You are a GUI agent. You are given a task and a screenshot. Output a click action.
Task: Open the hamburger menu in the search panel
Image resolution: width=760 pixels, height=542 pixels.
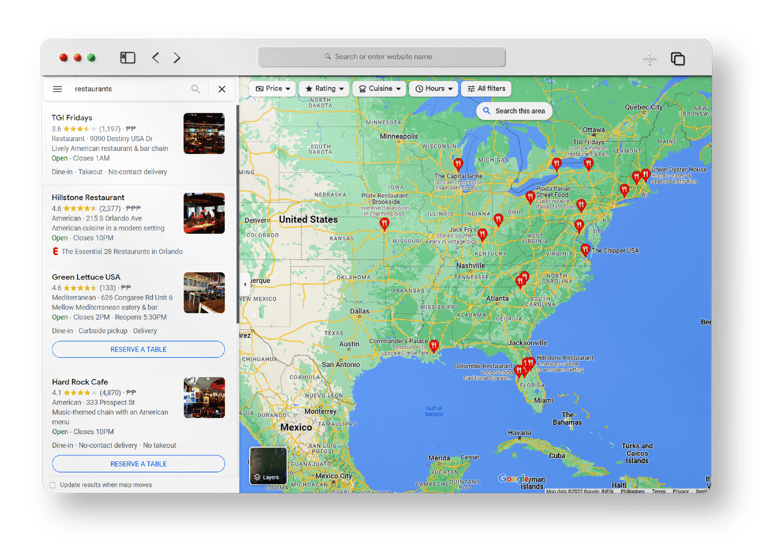57,89
